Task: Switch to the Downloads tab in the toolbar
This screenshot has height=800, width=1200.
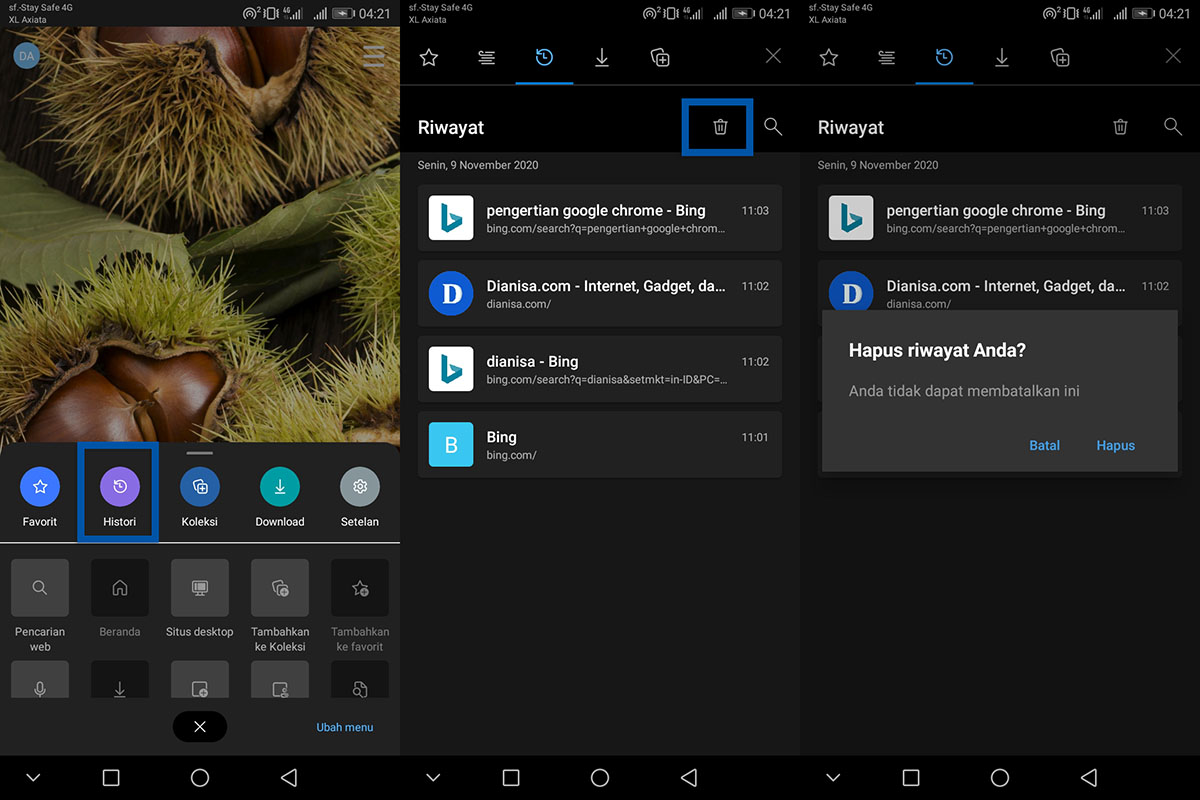Action: [x=602, y=58]
